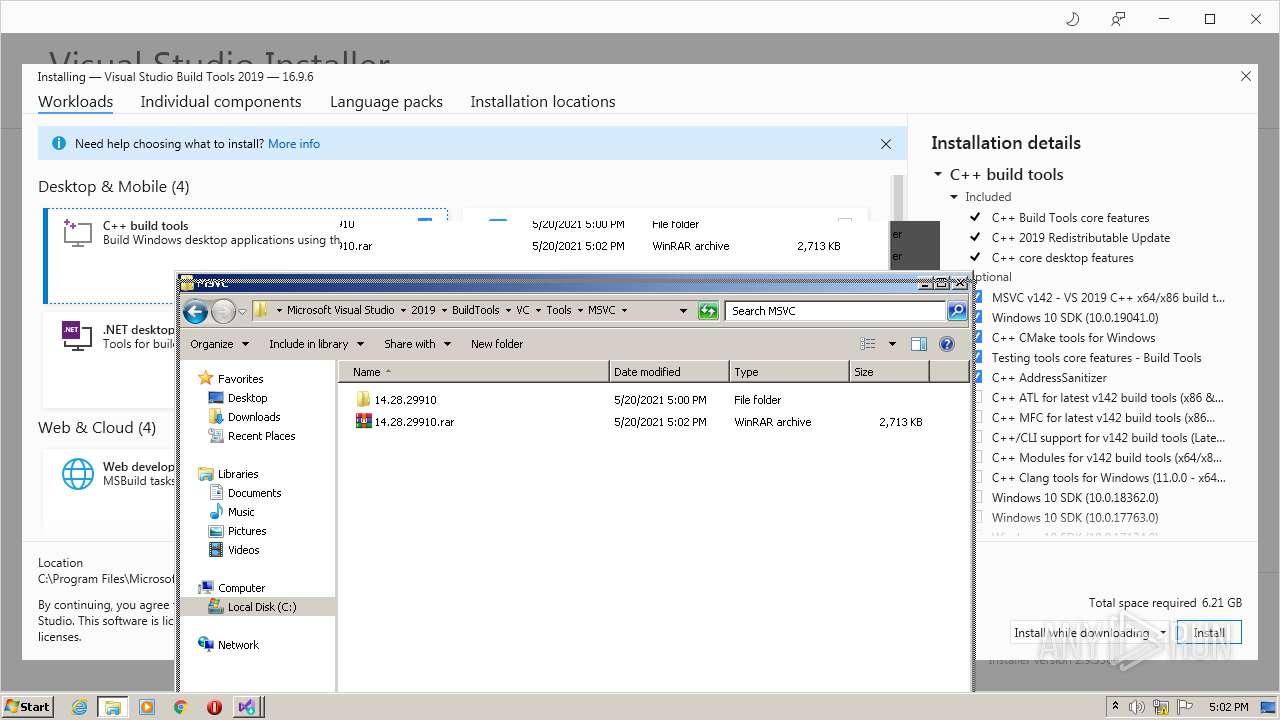This screenshot has width=1280, height=720.
Task: Open the Action Center flag icon
Action: (x=1186, y=707)
